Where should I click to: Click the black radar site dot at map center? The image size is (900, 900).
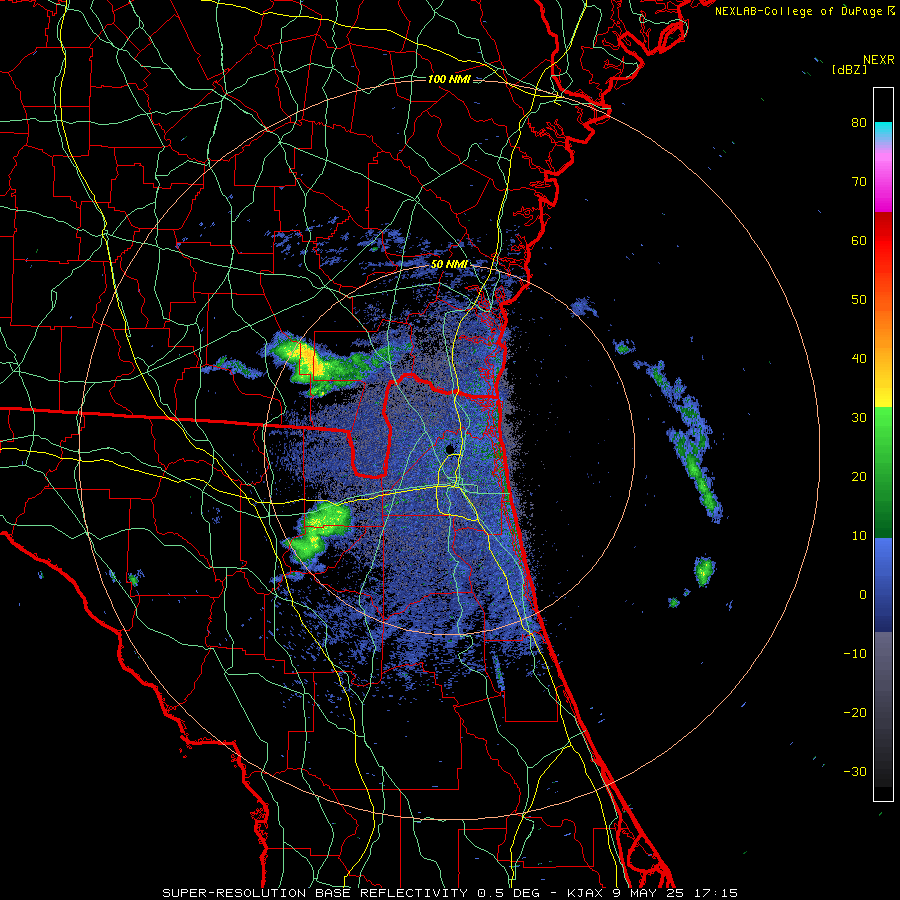point(451,448)
